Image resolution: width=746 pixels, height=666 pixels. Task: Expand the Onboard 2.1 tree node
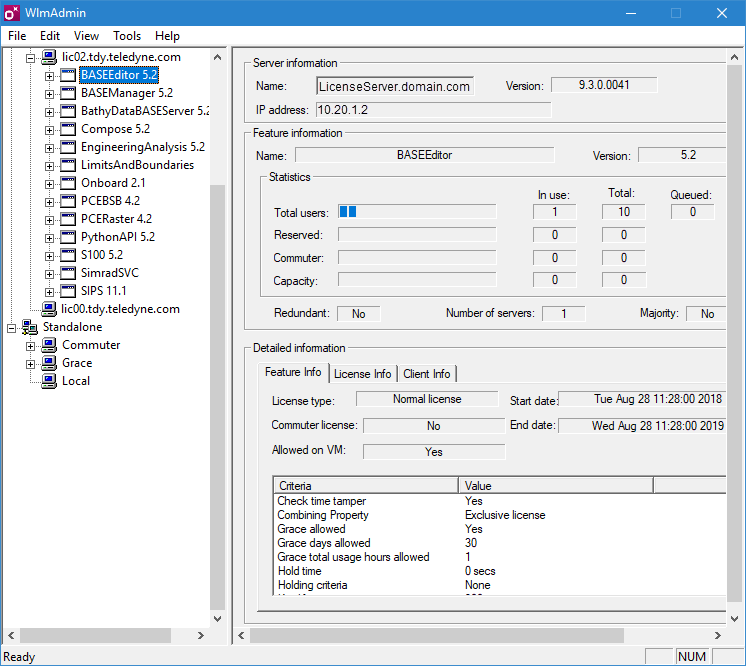[x=49, y=183]
